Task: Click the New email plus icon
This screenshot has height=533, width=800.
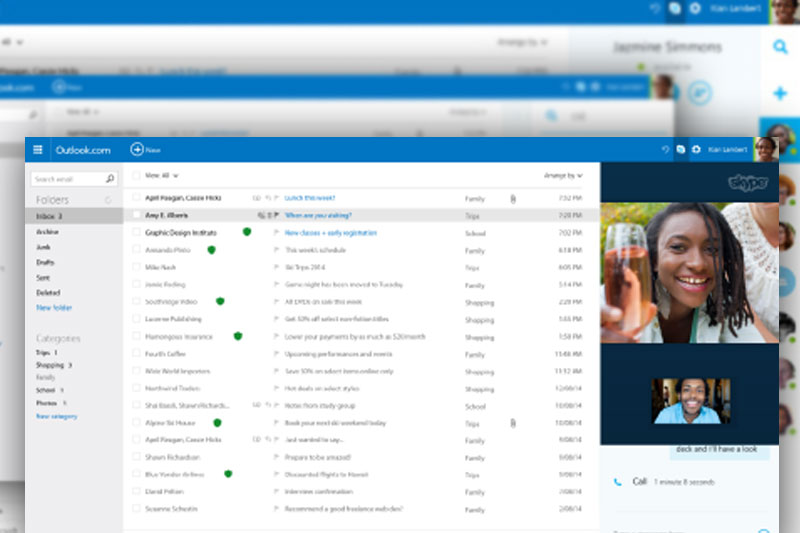Action: [137, 150]
